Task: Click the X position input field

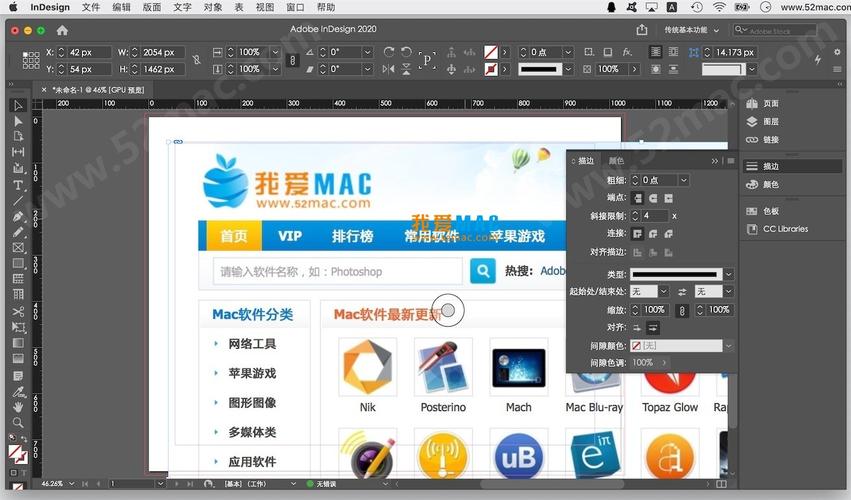Action: (x=89, y=52)
